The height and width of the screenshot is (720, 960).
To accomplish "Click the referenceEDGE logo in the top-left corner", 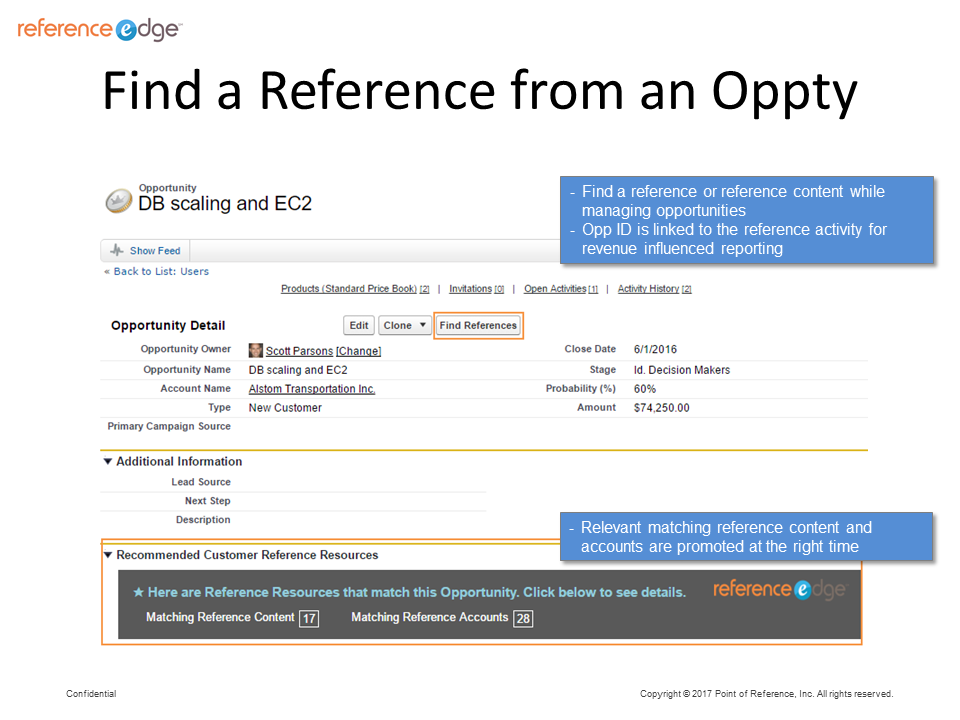I will pos(97,29).
